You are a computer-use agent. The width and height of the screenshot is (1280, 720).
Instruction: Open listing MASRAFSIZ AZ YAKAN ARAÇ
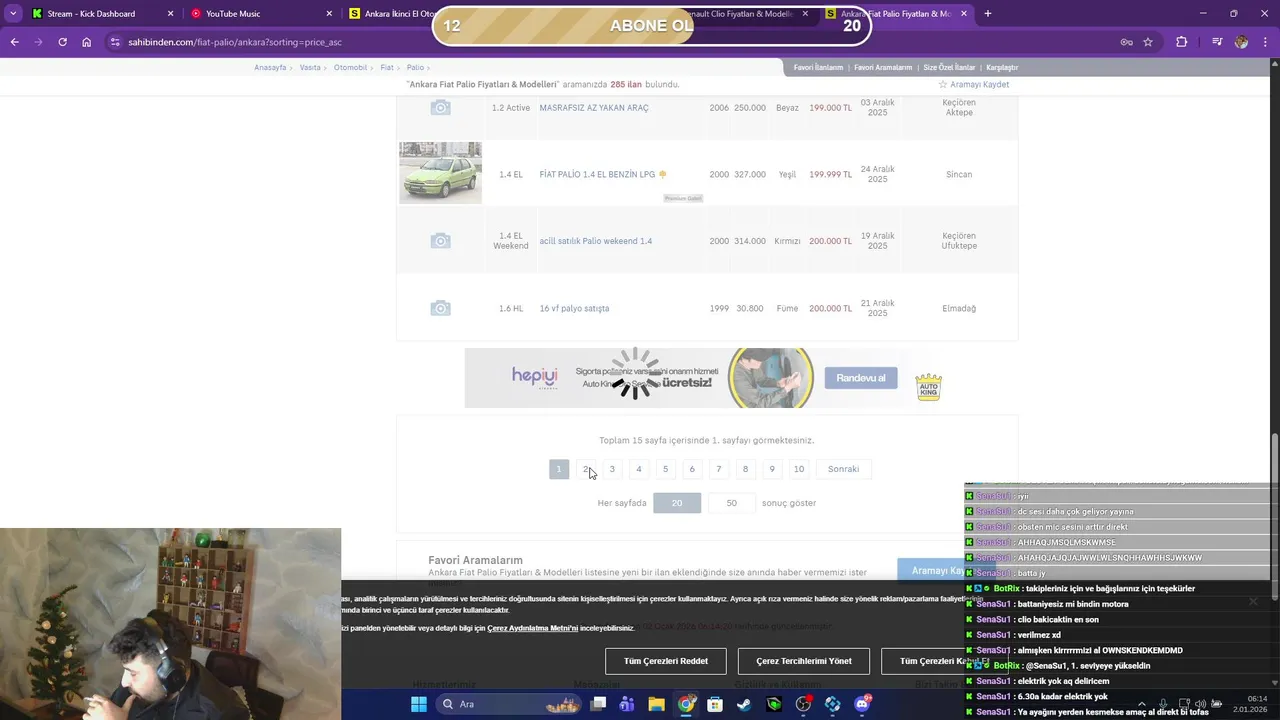pyautogui.click(x=594, y=107)
